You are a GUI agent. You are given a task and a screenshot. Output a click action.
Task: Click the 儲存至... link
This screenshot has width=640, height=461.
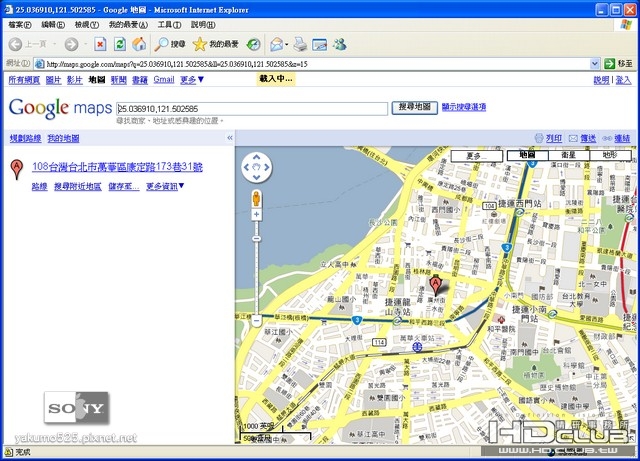point(124,187)
